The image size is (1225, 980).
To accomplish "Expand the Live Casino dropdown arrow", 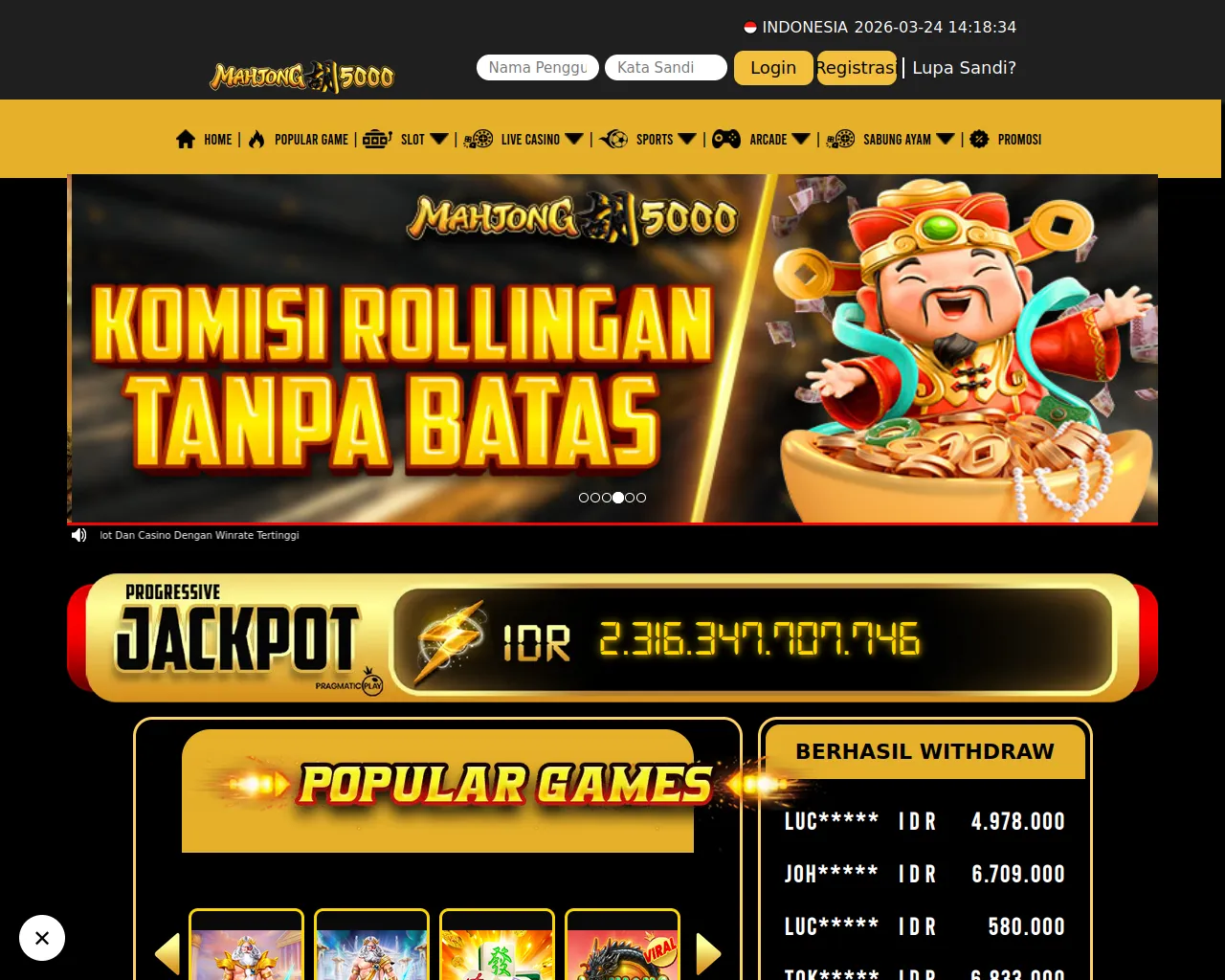I will (574, 139).
